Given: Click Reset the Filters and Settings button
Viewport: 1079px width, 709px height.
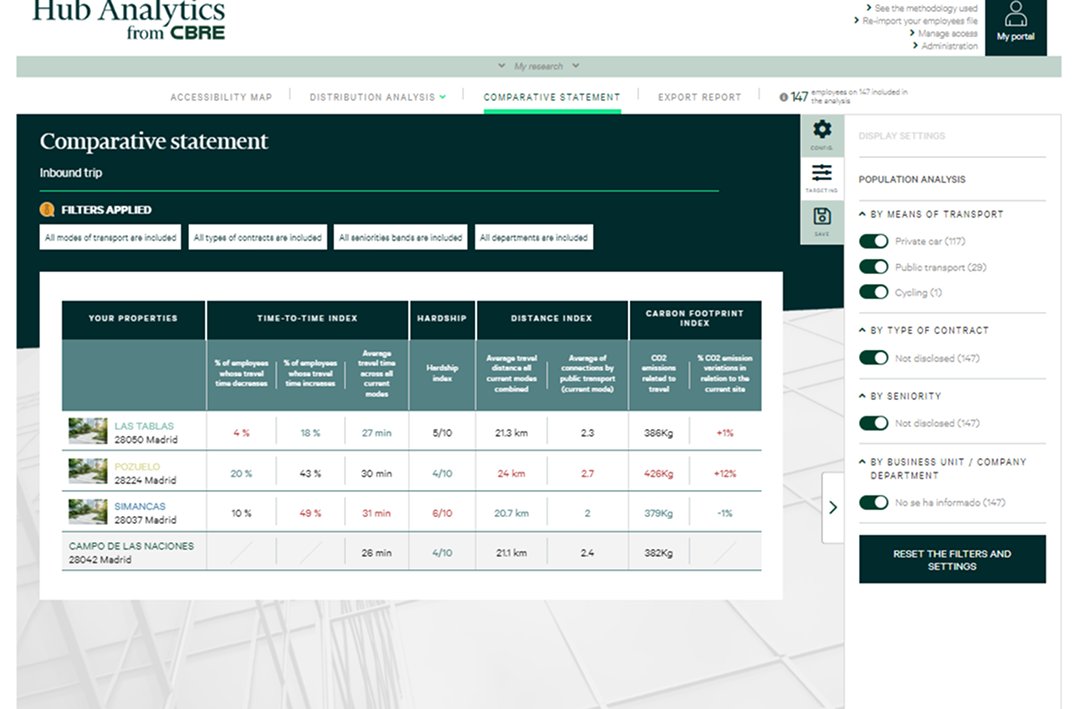Looking at the screenshot, I should (952, 560).
